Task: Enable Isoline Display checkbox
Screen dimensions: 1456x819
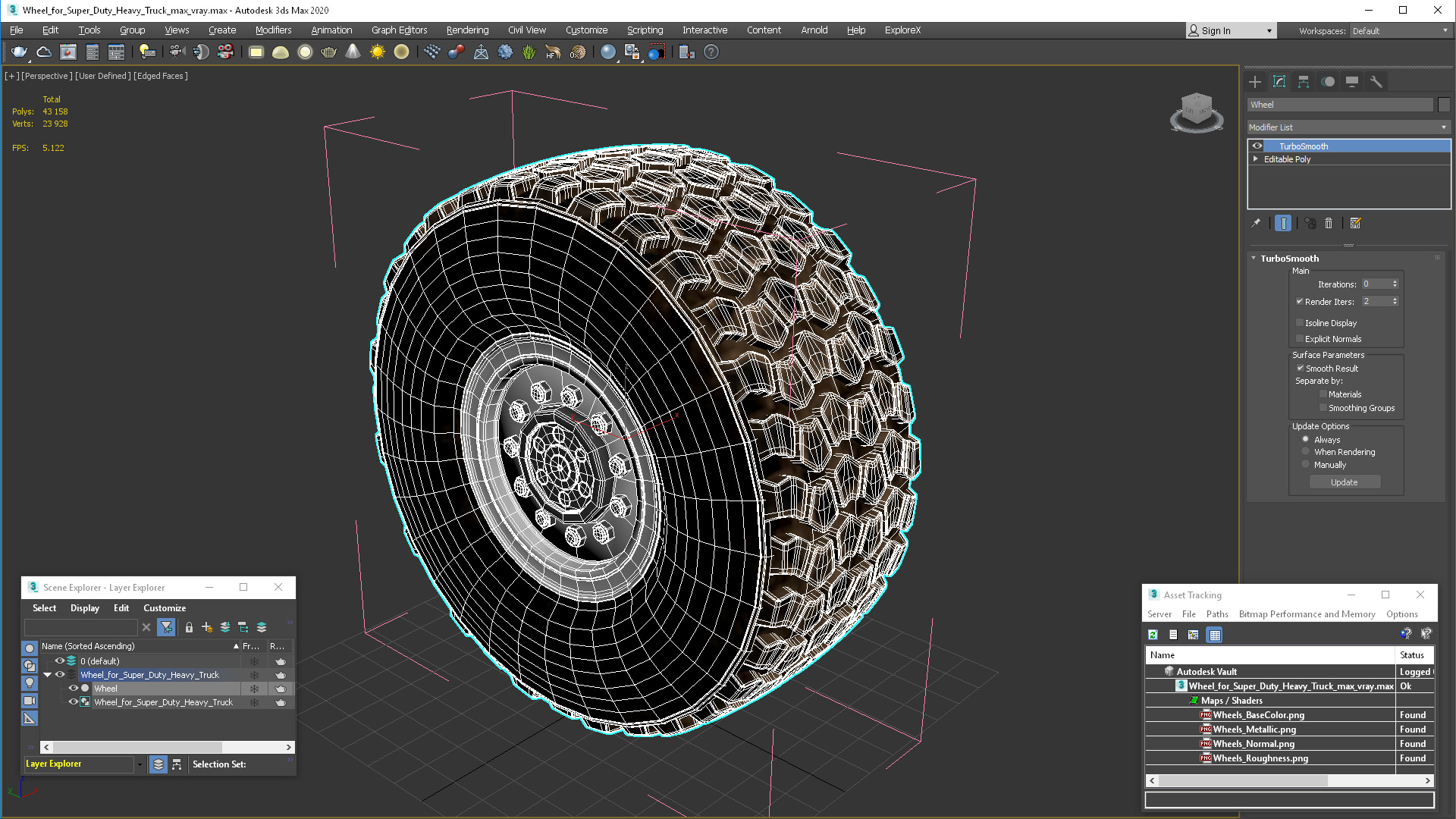Action: [1300, 322]
